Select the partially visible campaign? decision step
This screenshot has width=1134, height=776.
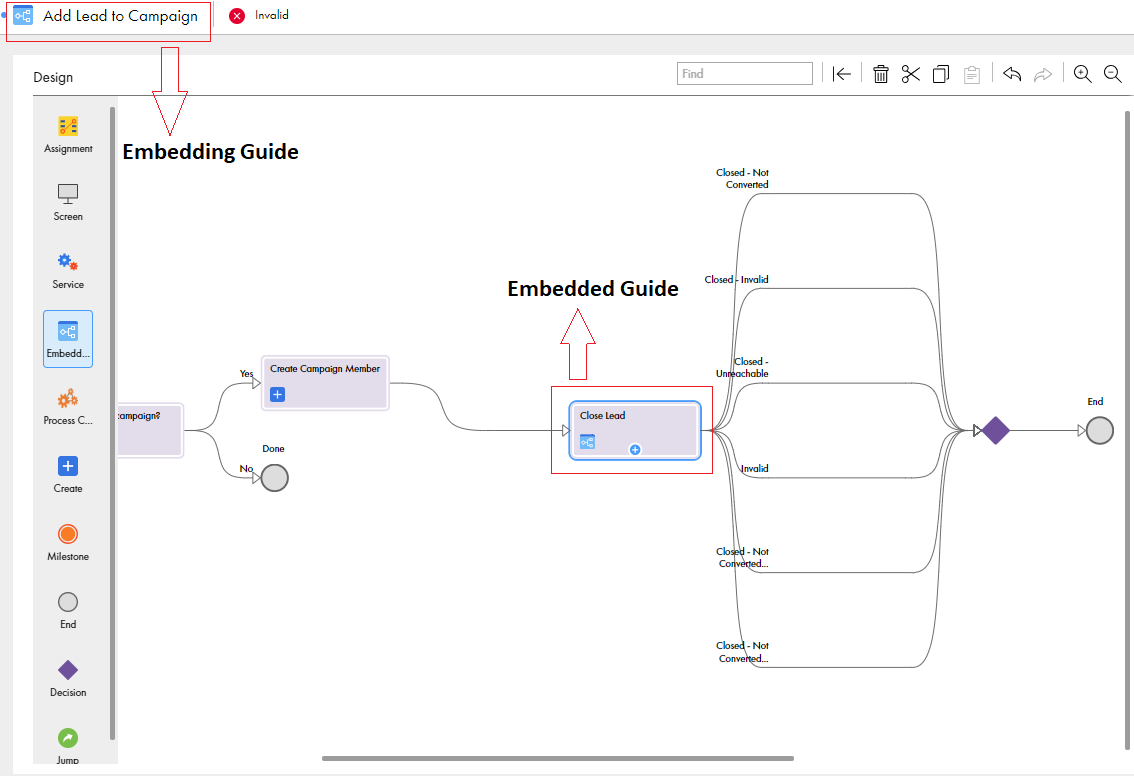pos(150,430)
